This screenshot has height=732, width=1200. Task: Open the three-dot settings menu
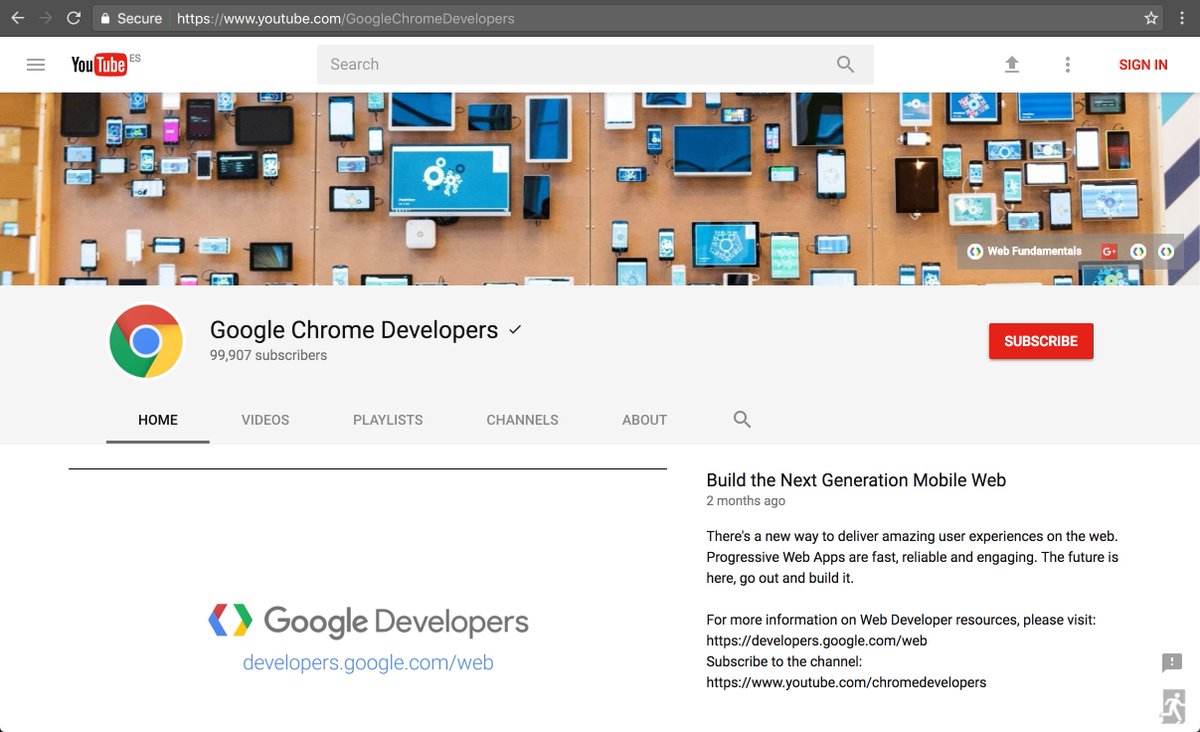(1068, 65)
